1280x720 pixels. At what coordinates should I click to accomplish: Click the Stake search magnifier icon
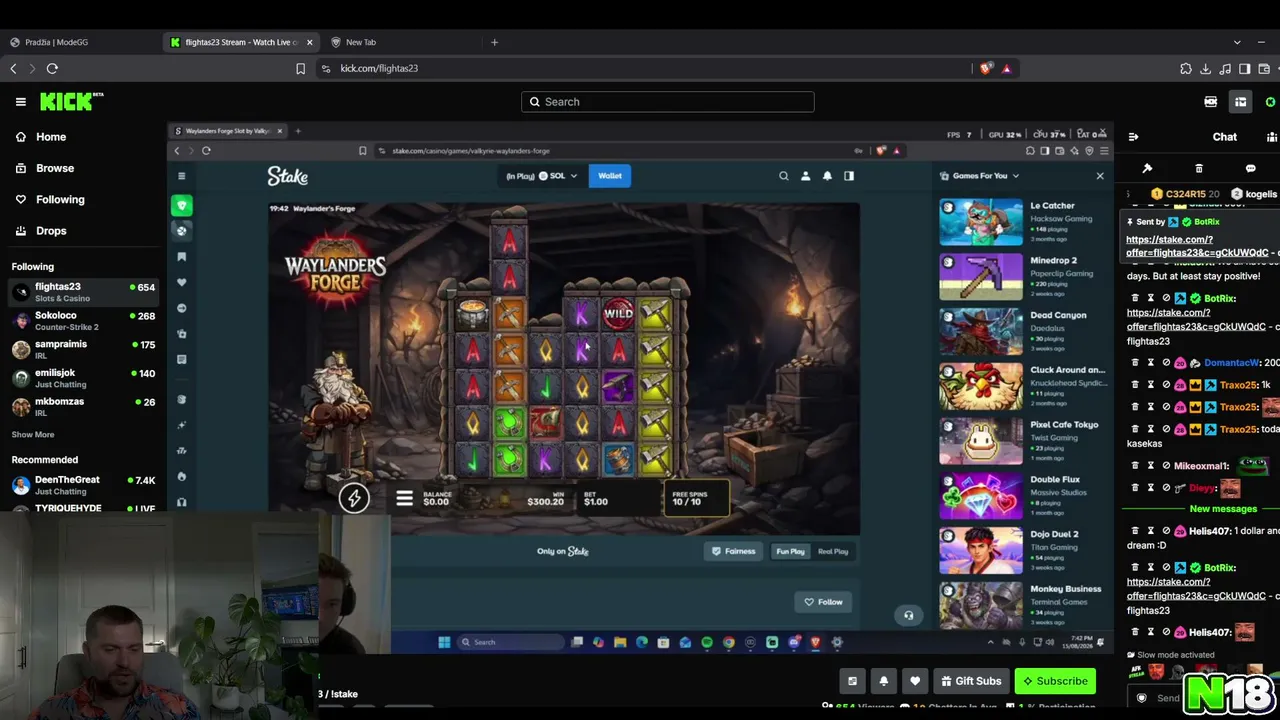click(784, 176)
